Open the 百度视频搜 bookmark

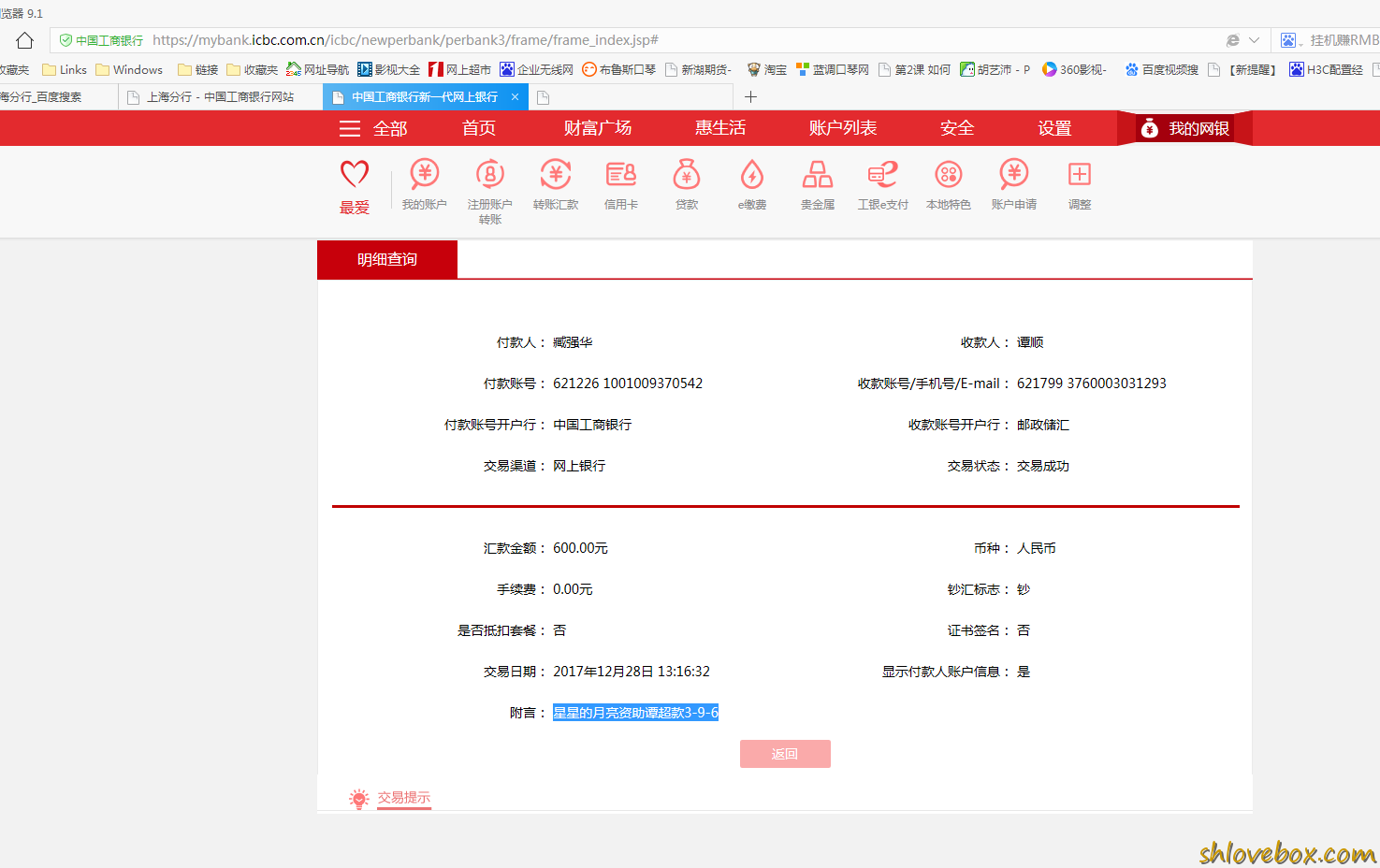point(1162,69)
